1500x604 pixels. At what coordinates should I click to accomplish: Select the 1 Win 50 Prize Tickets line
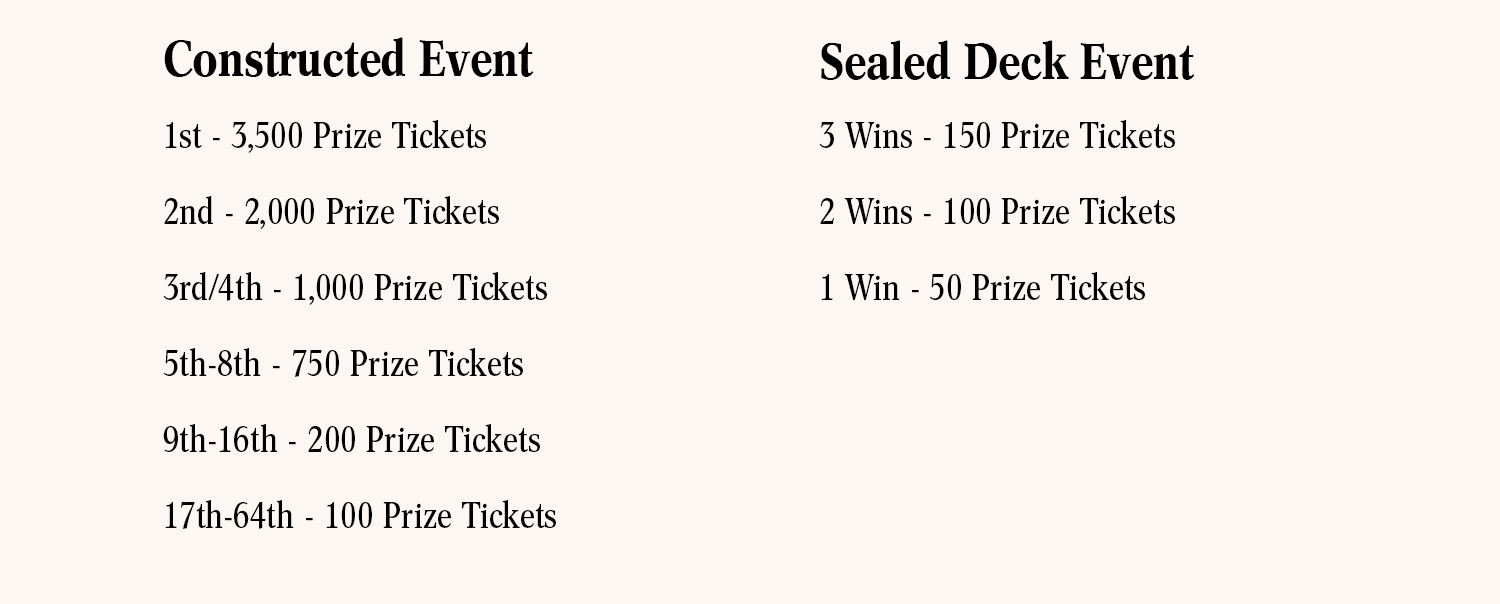[982, 288]
